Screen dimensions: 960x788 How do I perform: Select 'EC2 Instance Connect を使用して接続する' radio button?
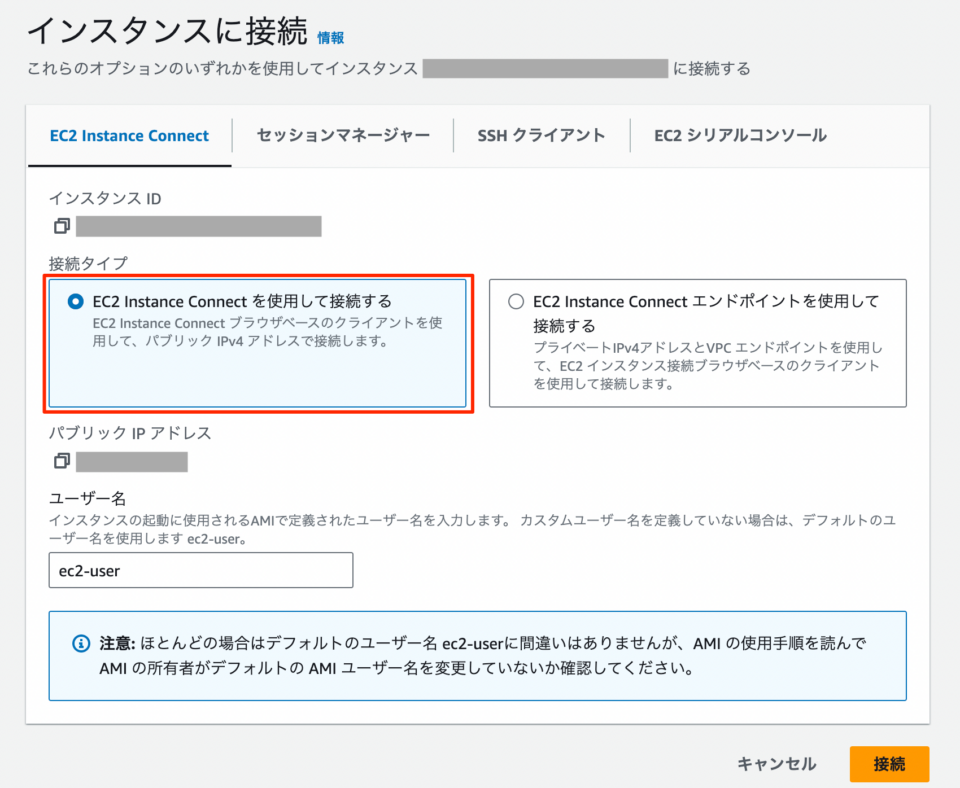click(75, 301)
